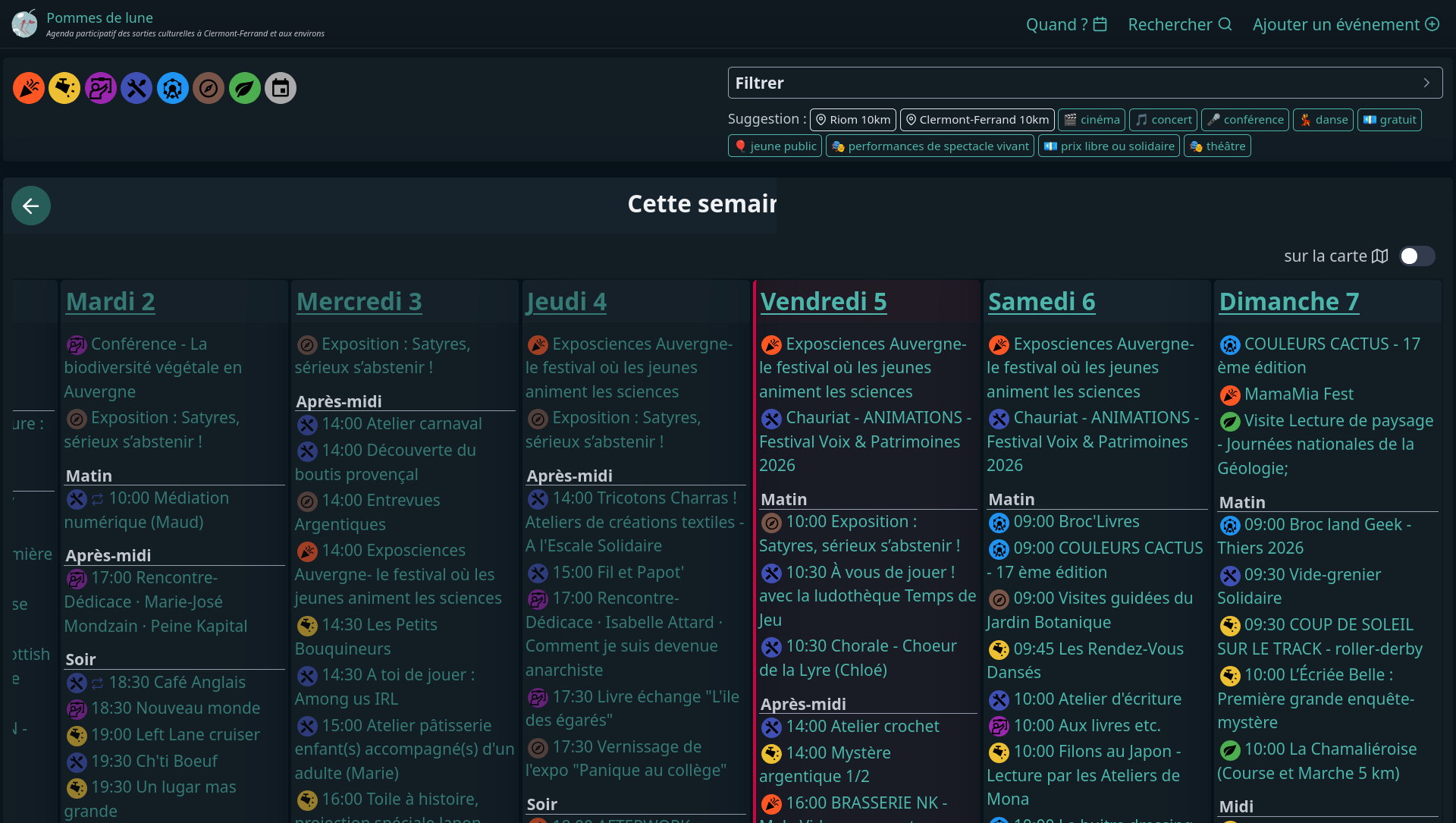
Task: Expand the Filtrer panel
Action: click(x=1084, y=83)
